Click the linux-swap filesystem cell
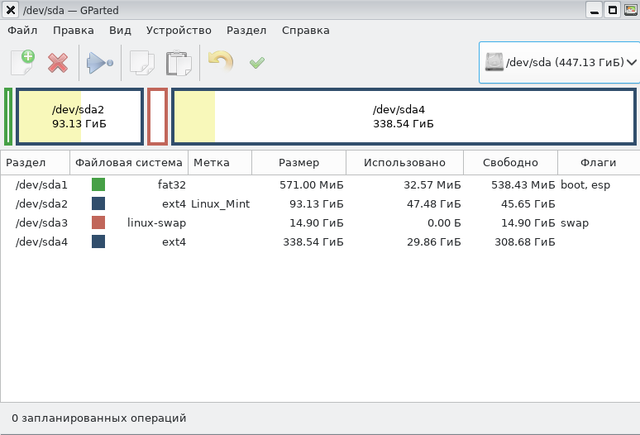Viewport: 640px width, 435px height. 157,223
